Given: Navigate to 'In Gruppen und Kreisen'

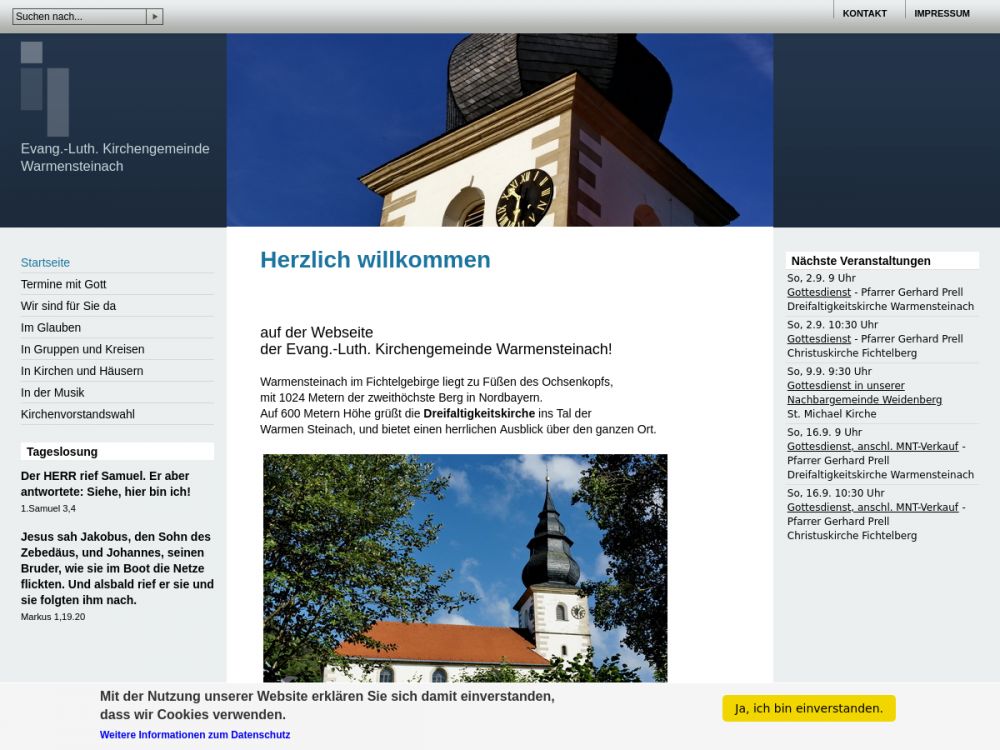Looking at the screenshot, I should 82,349.
